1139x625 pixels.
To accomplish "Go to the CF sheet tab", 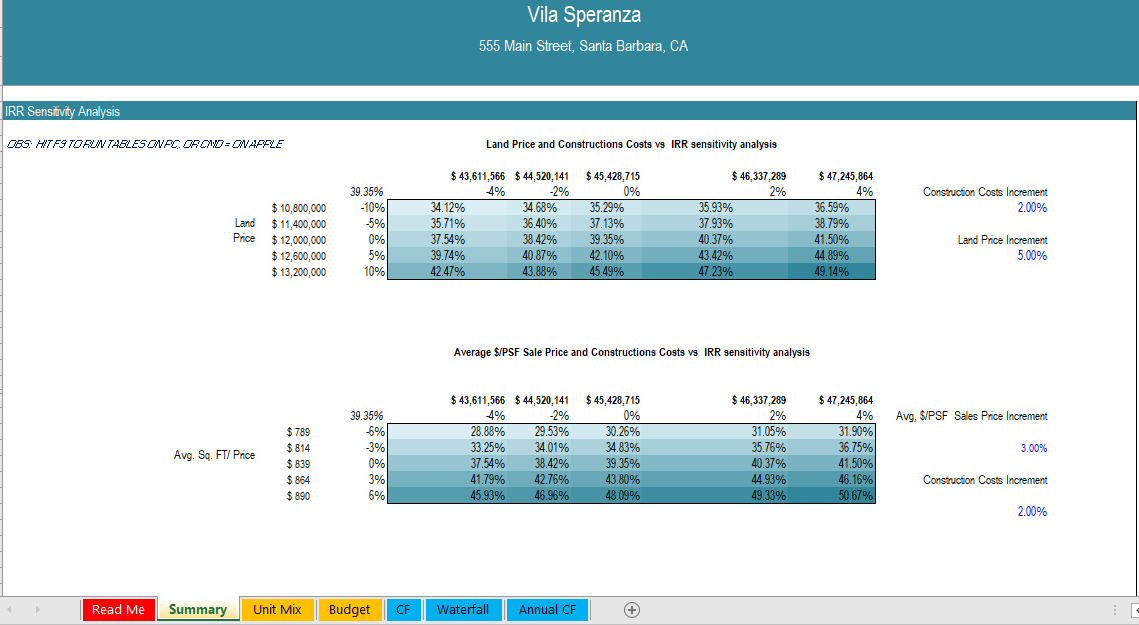I will (402, 609).
